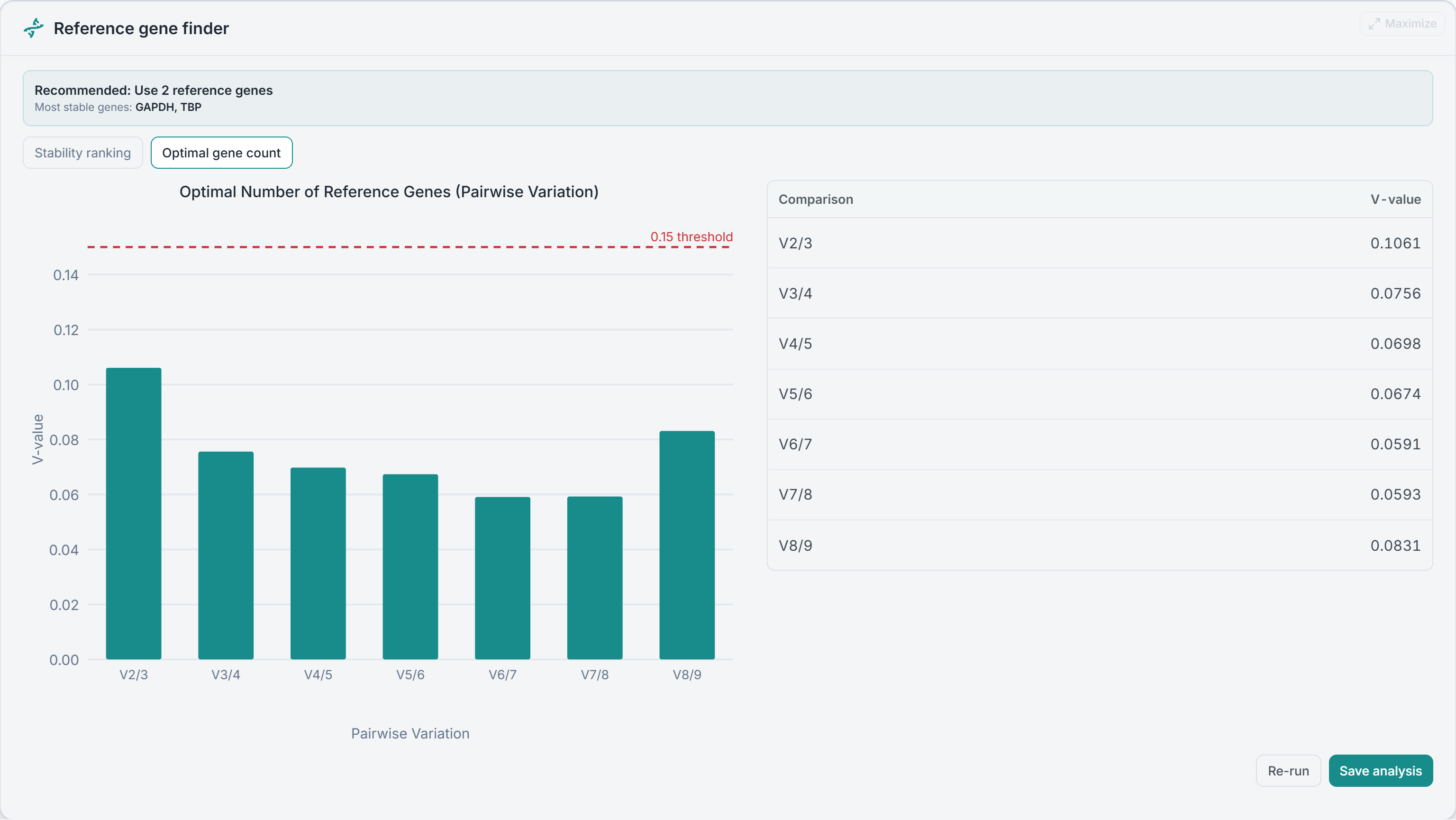Click the 'Pairwise Variation' axis label
1456x820 pixels.
(410, 734)
